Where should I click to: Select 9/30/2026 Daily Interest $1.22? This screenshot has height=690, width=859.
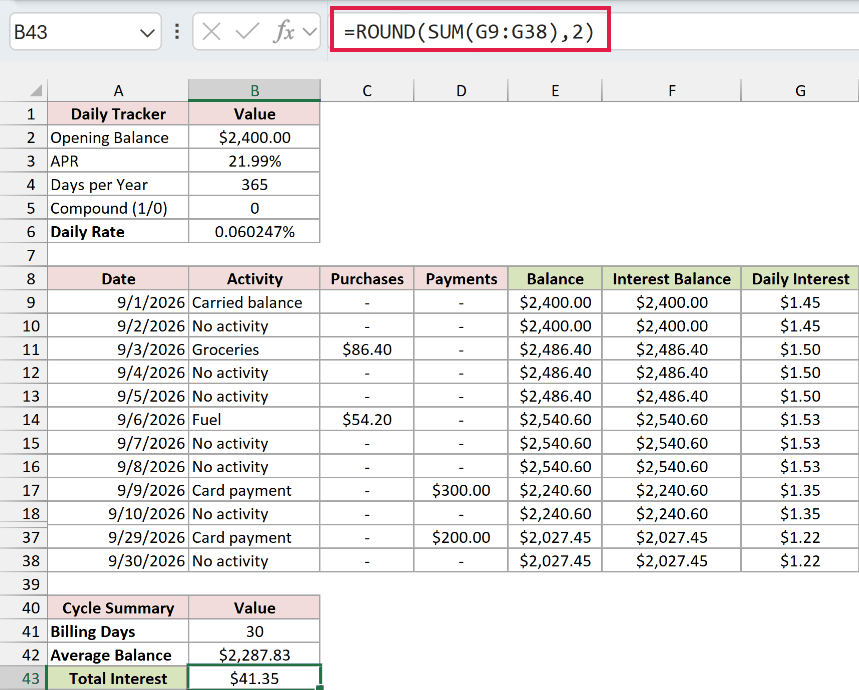click(x=800, y=561)
